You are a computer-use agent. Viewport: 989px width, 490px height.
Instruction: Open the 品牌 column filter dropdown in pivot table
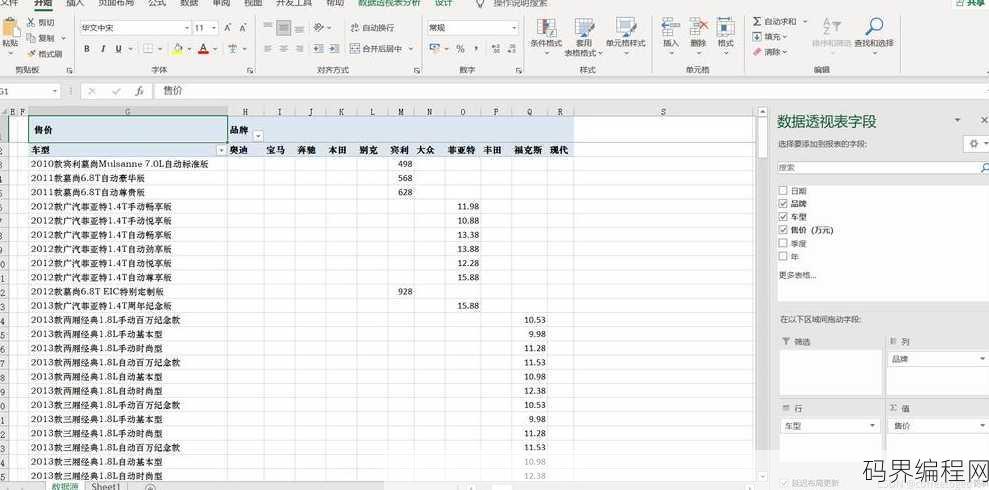pos(258,136)
